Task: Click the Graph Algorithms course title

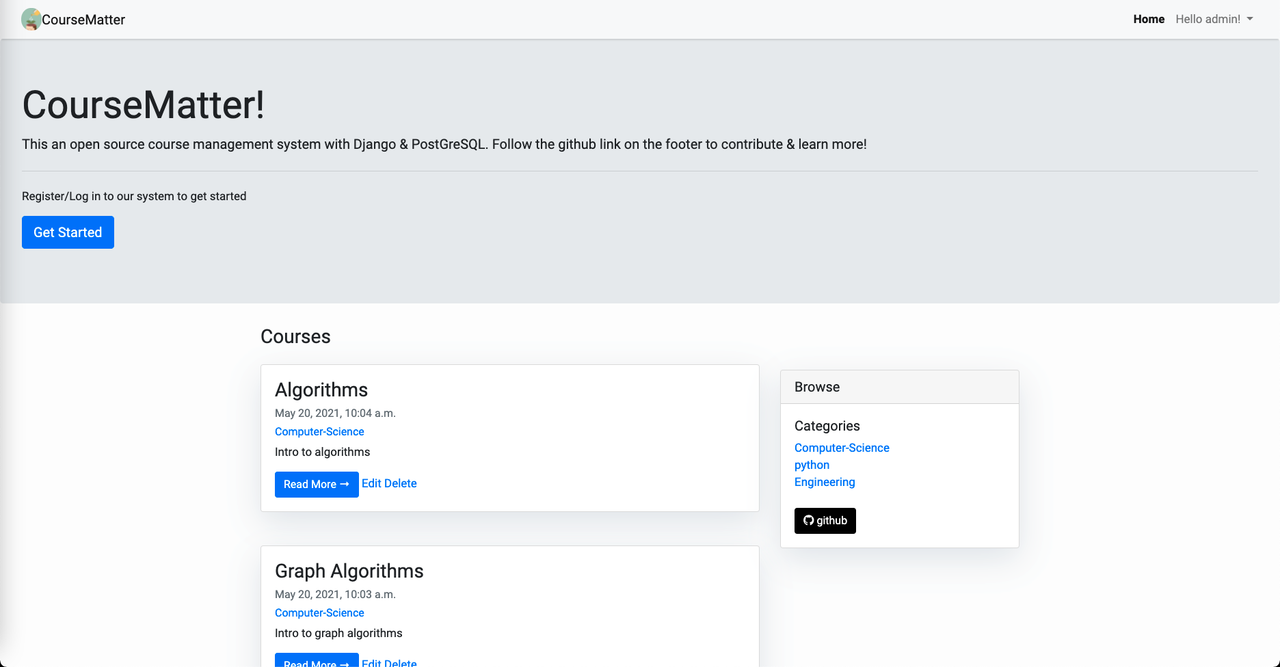Action: [349, 571]
